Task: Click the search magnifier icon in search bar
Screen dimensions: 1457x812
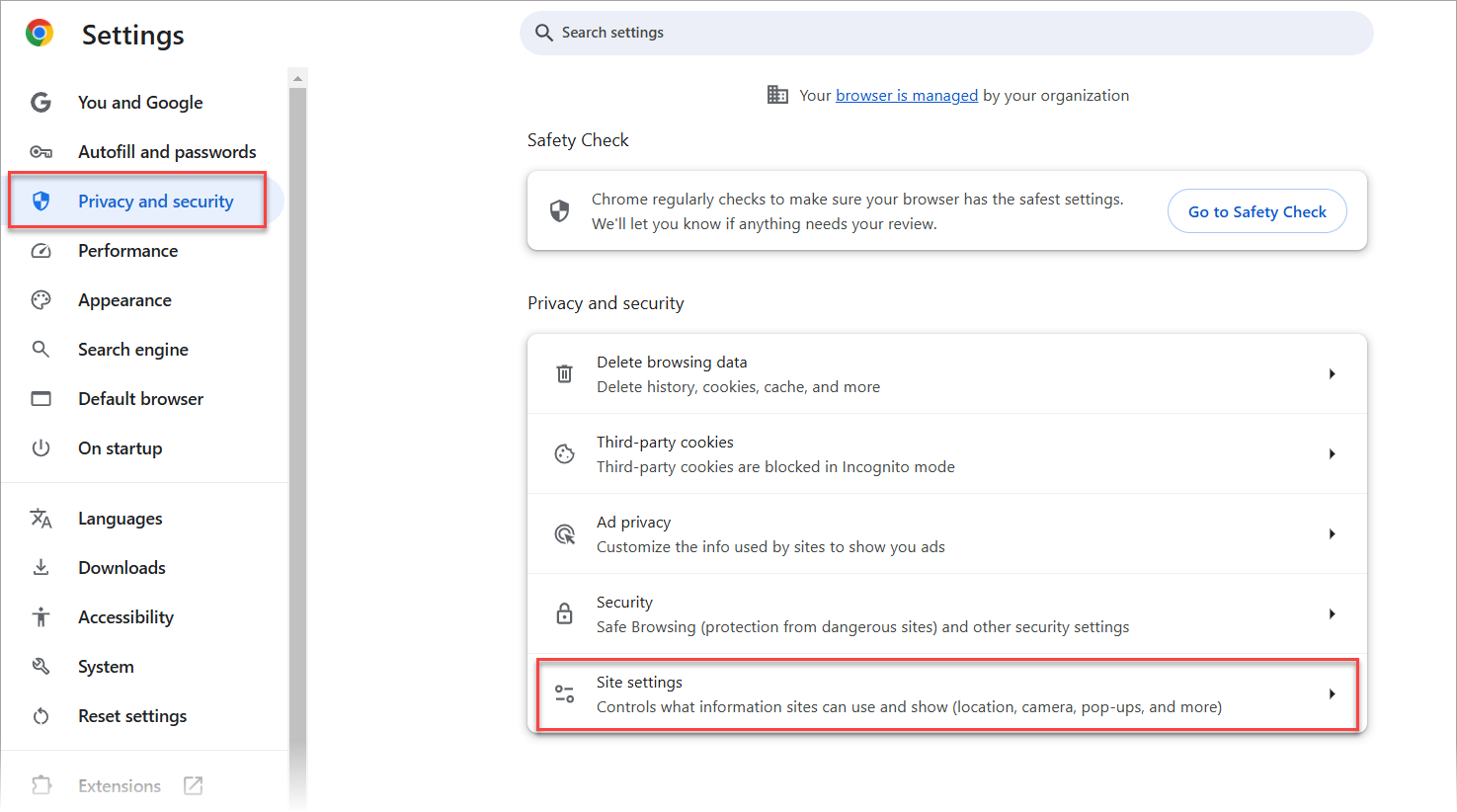Action: (543, 33)
